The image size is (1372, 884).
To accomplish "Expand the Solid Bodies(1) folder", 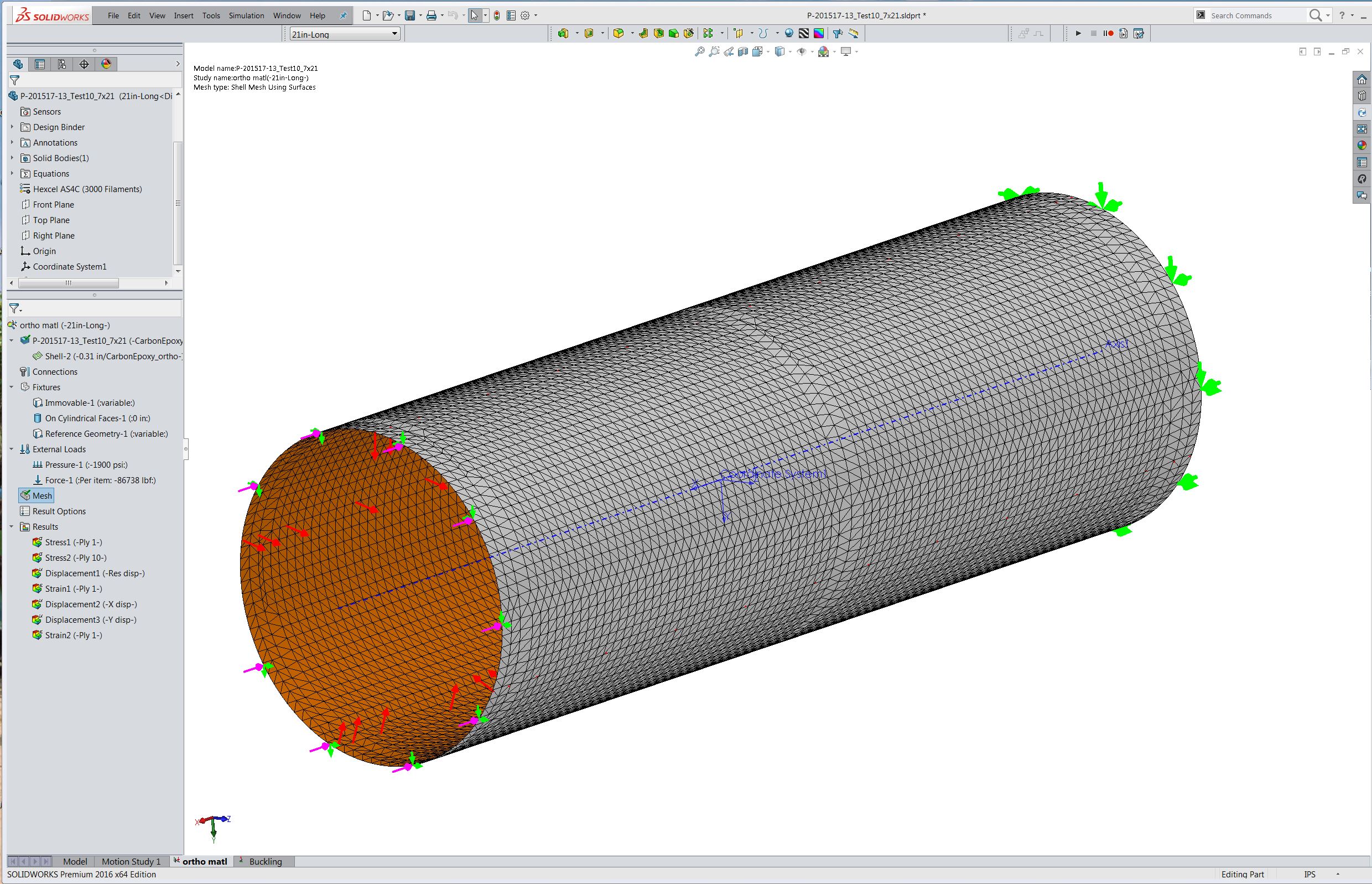I will pos(12,157).
